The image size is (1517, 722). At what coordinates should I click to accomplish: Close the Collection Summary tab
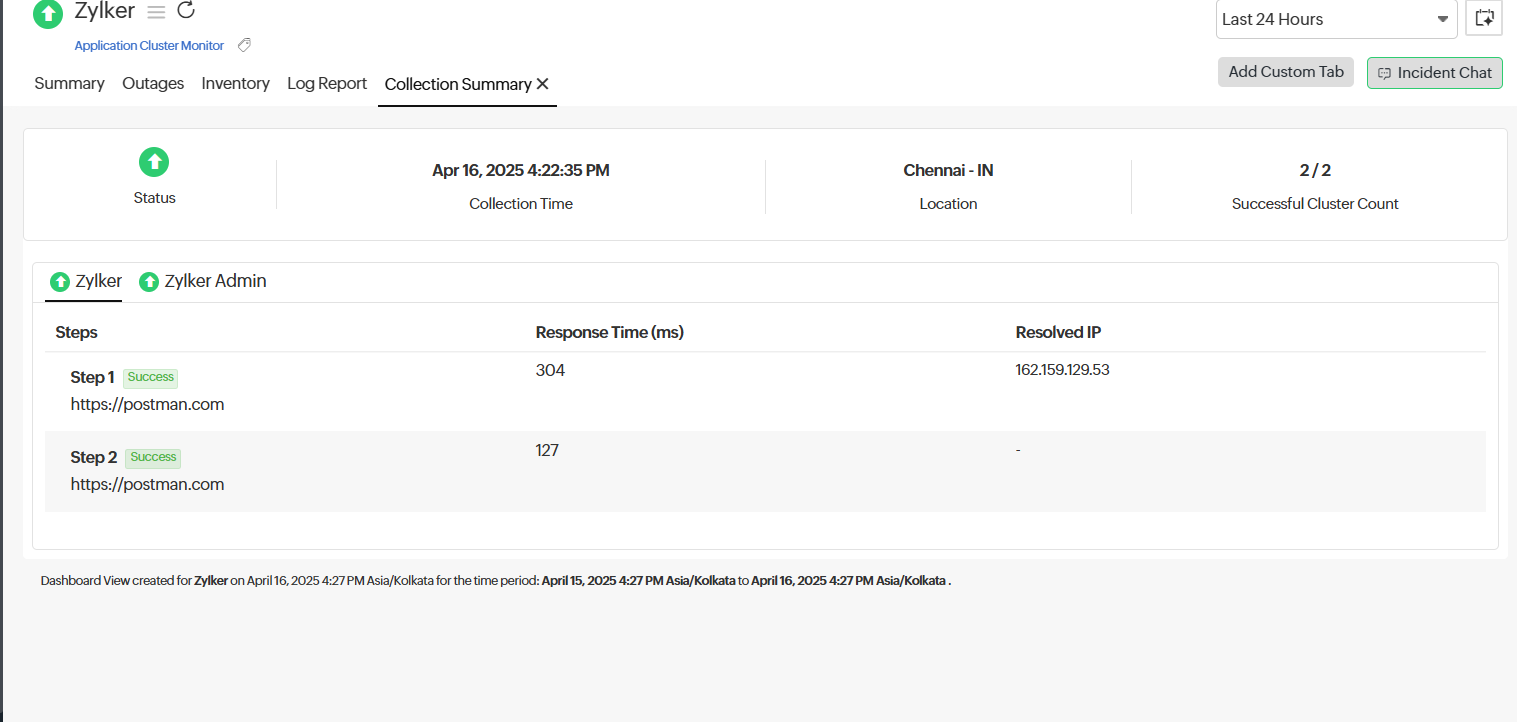coord(543,84)
